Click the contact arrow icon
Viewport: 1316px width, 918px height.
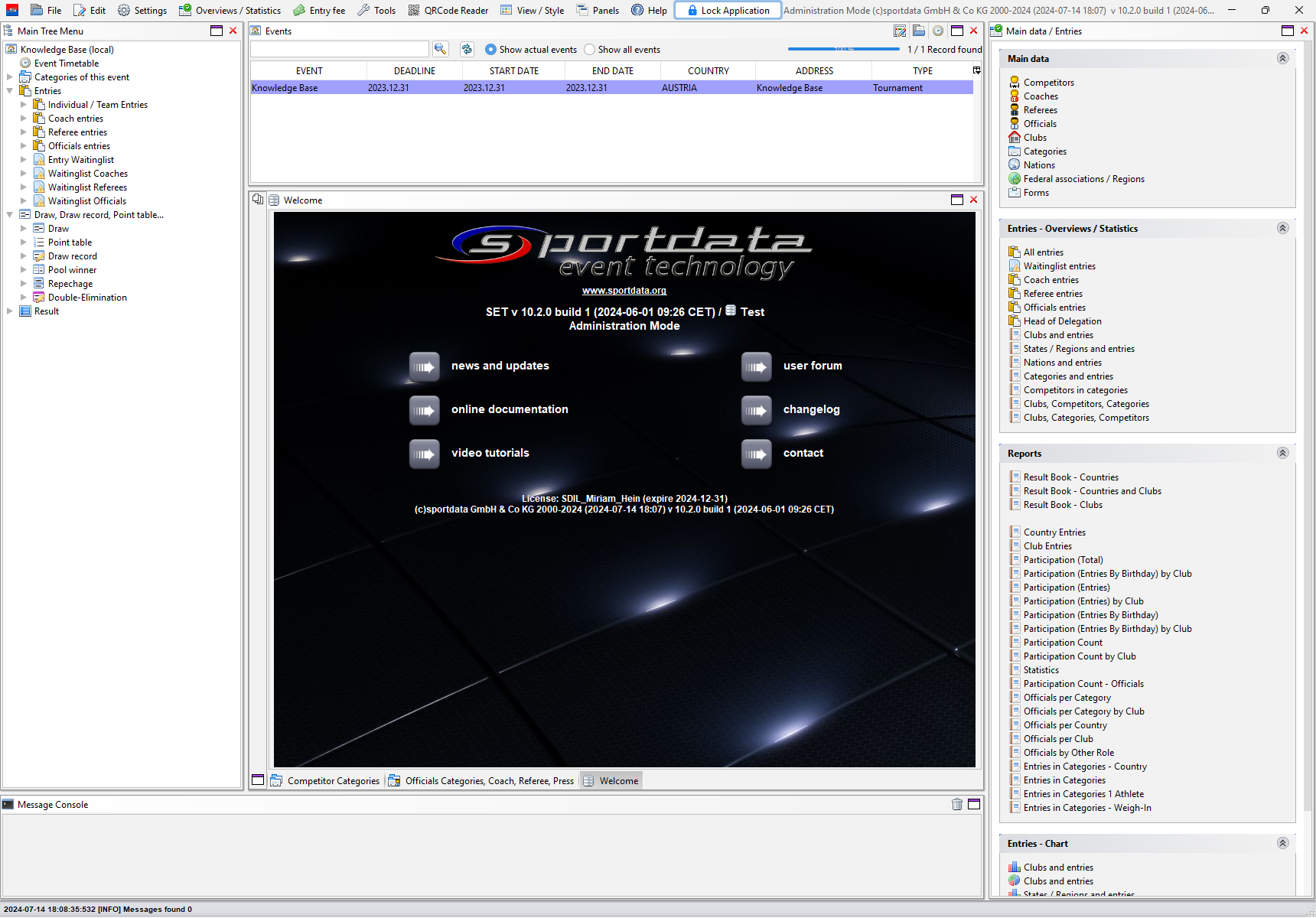(756, 454)
